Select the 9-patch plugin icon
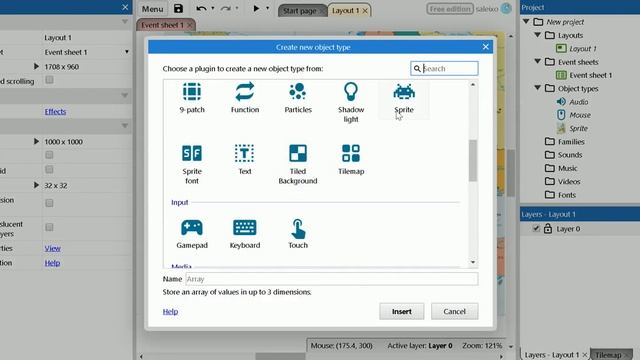Screen dimensions: 640x360 pos(192,92)
